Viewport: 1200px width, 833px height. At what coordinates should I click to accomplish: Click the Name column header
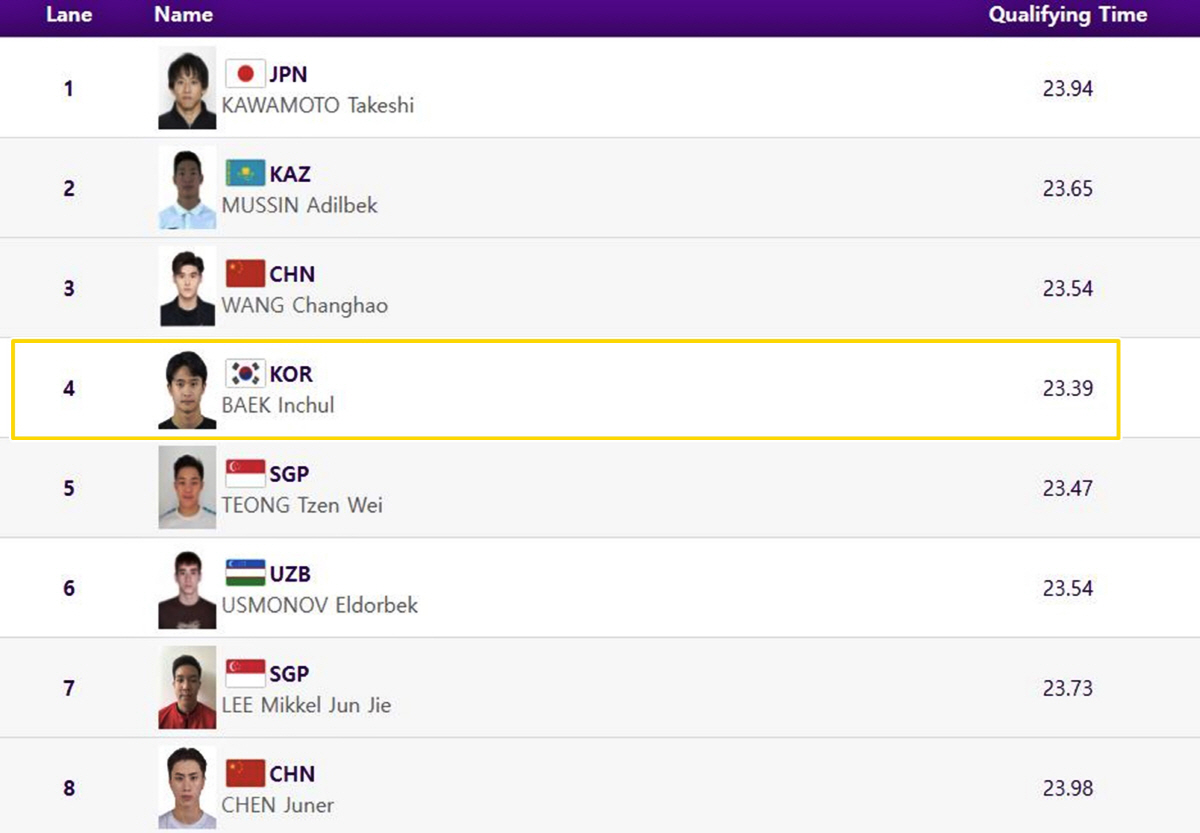click(183, 15)
